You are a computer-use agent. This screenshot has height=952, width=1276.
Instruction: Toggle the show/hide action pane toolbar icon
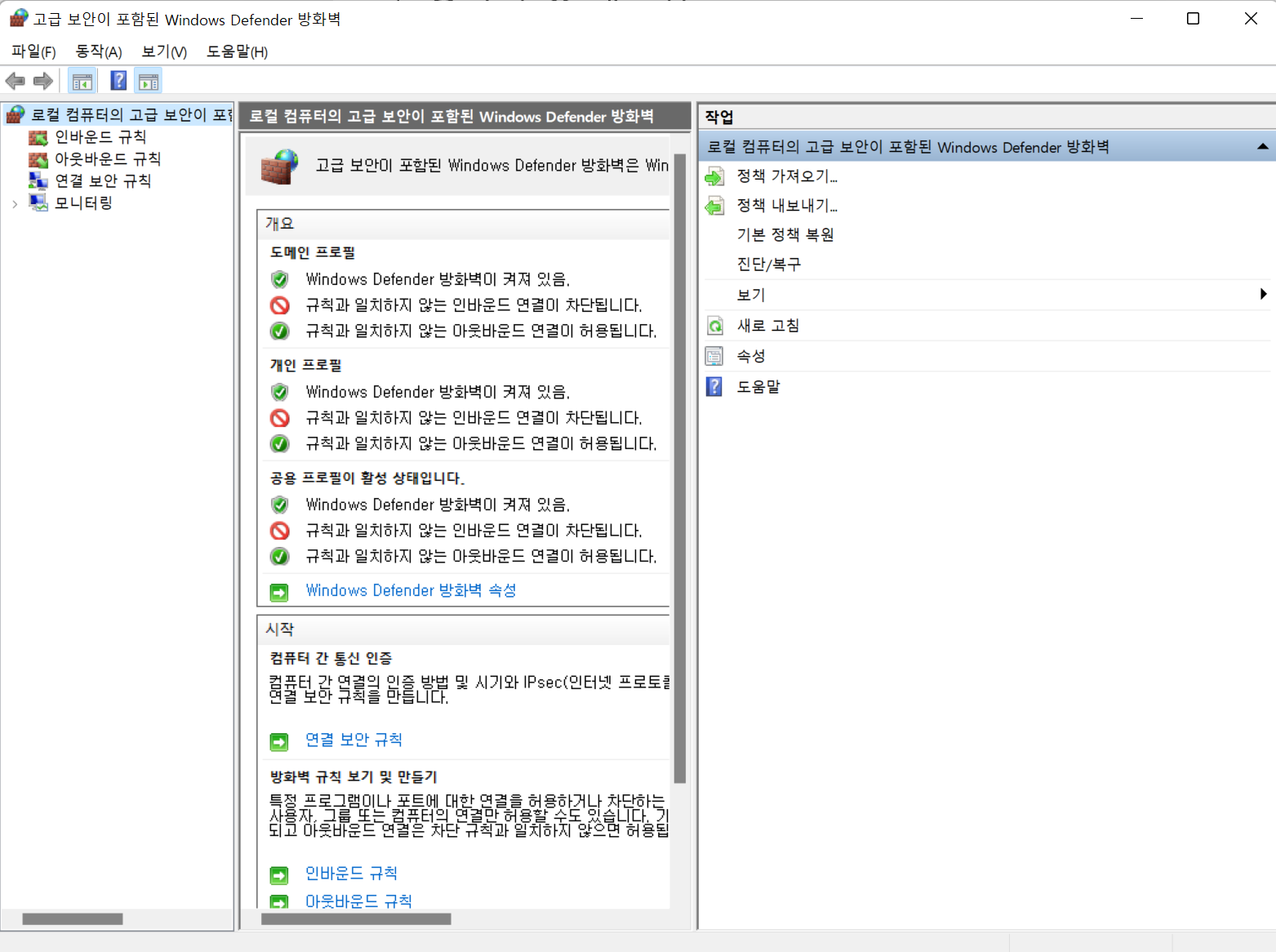click(x=149, y=81)
